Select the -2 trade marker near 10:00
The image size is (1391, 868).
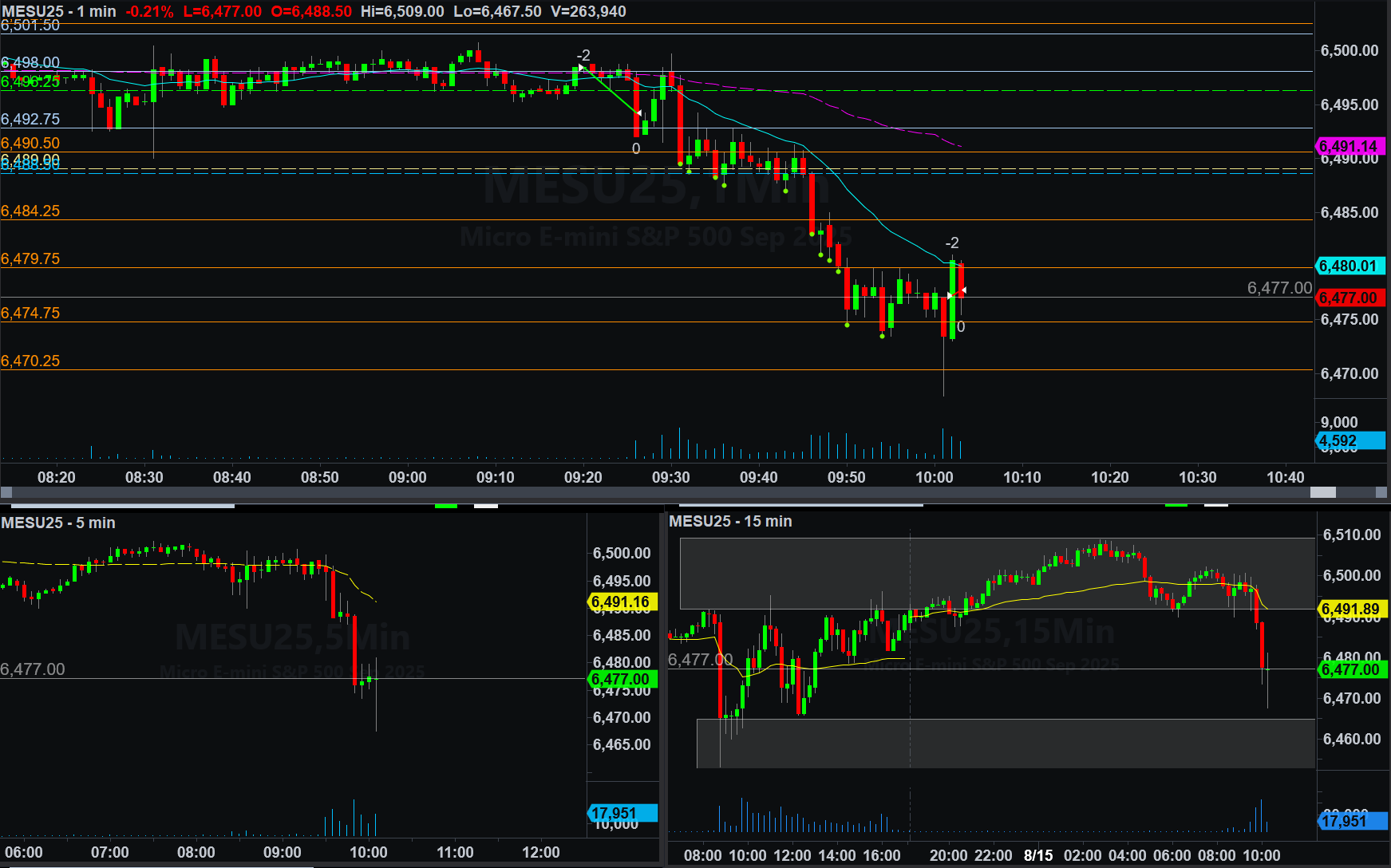951,243
